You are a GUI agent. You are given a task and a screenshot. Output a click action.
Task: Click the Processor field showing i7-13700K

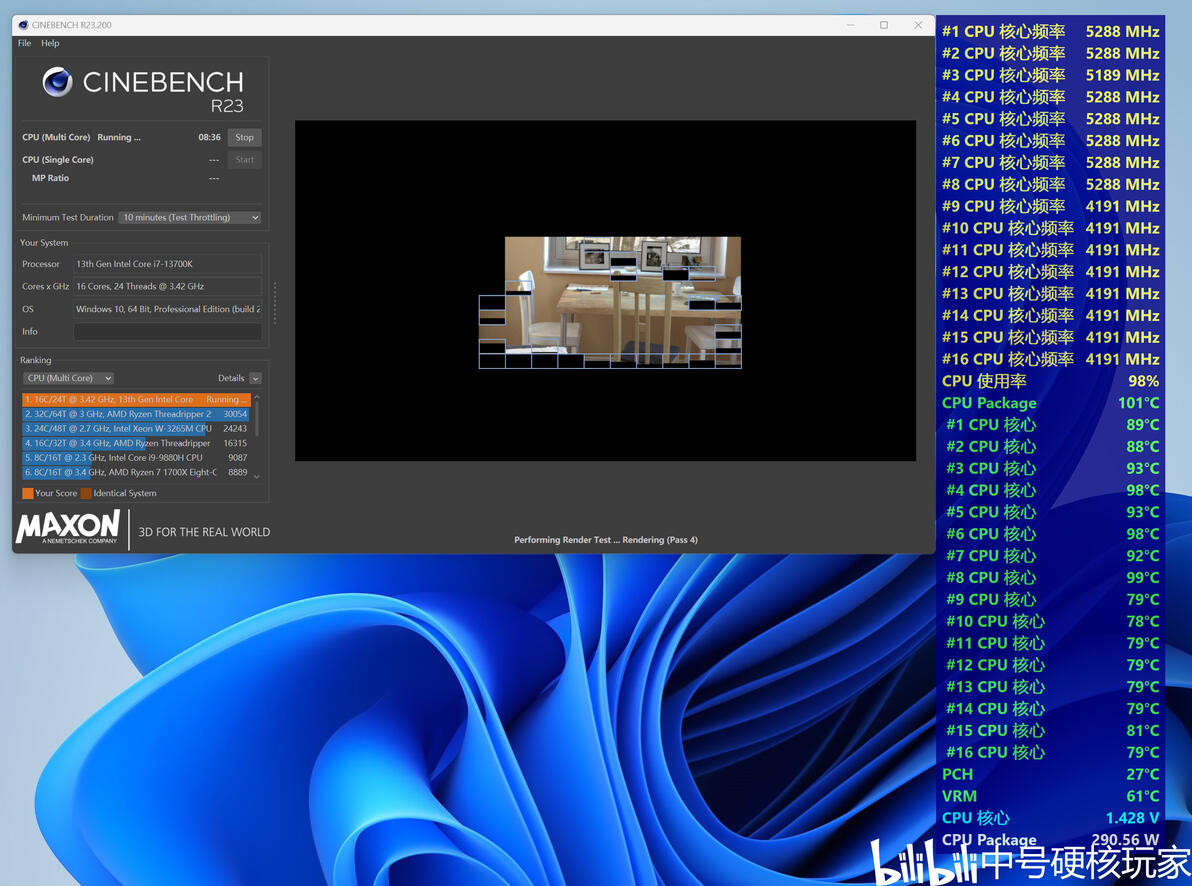click(167, 264)
